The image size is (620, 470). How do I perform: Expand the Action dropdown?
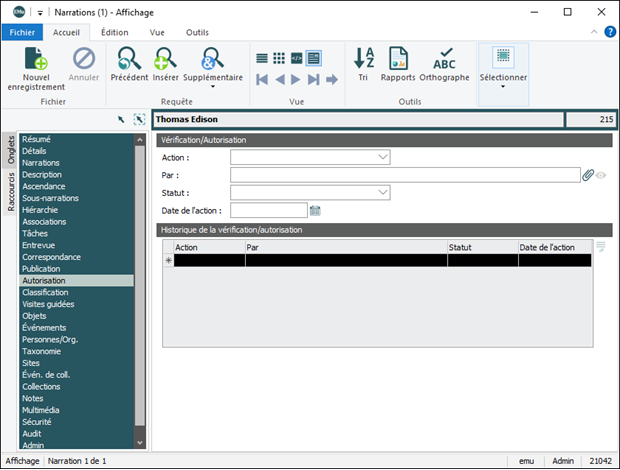(383, 157)
